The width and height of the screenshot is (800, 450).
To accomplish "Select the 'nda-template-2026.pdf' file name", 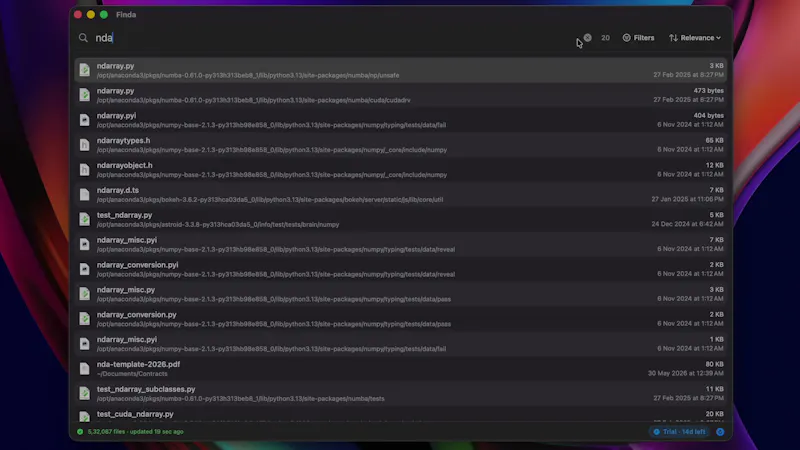I will click(x=138, y=364).
